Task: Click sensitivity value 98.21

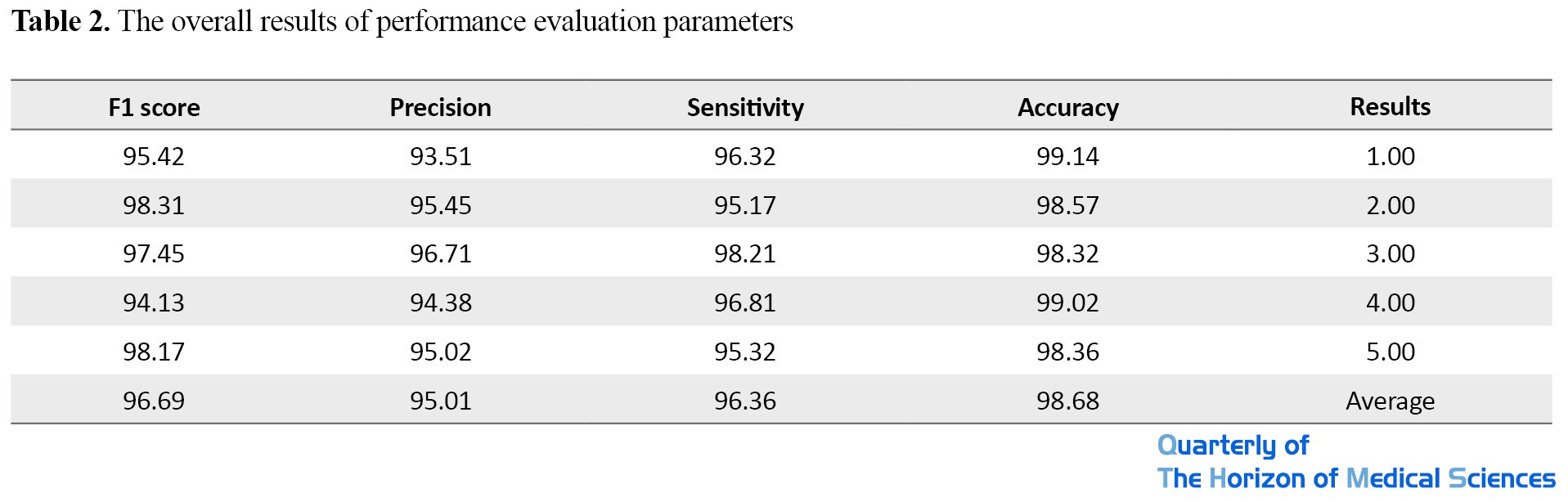Action: pyautogui.click(x=744, y=253)
